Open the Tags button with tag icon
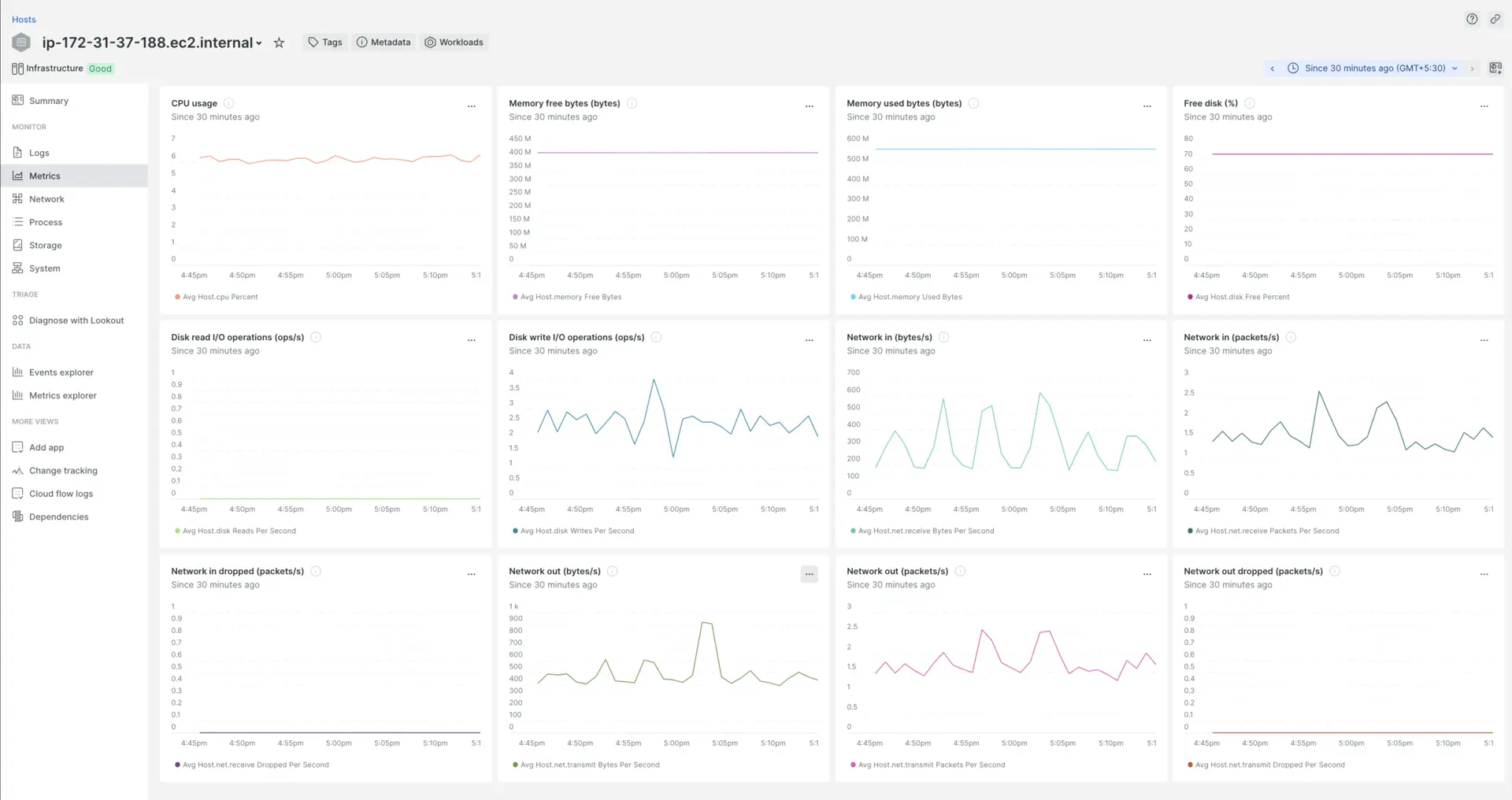 tap(324, 43)
